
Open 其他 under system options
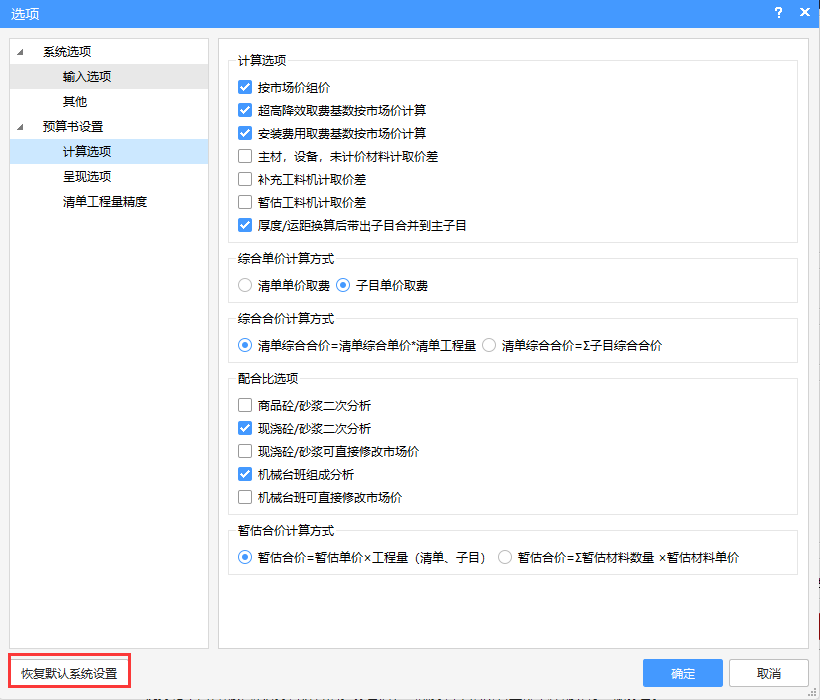click(x=75, y=102)
